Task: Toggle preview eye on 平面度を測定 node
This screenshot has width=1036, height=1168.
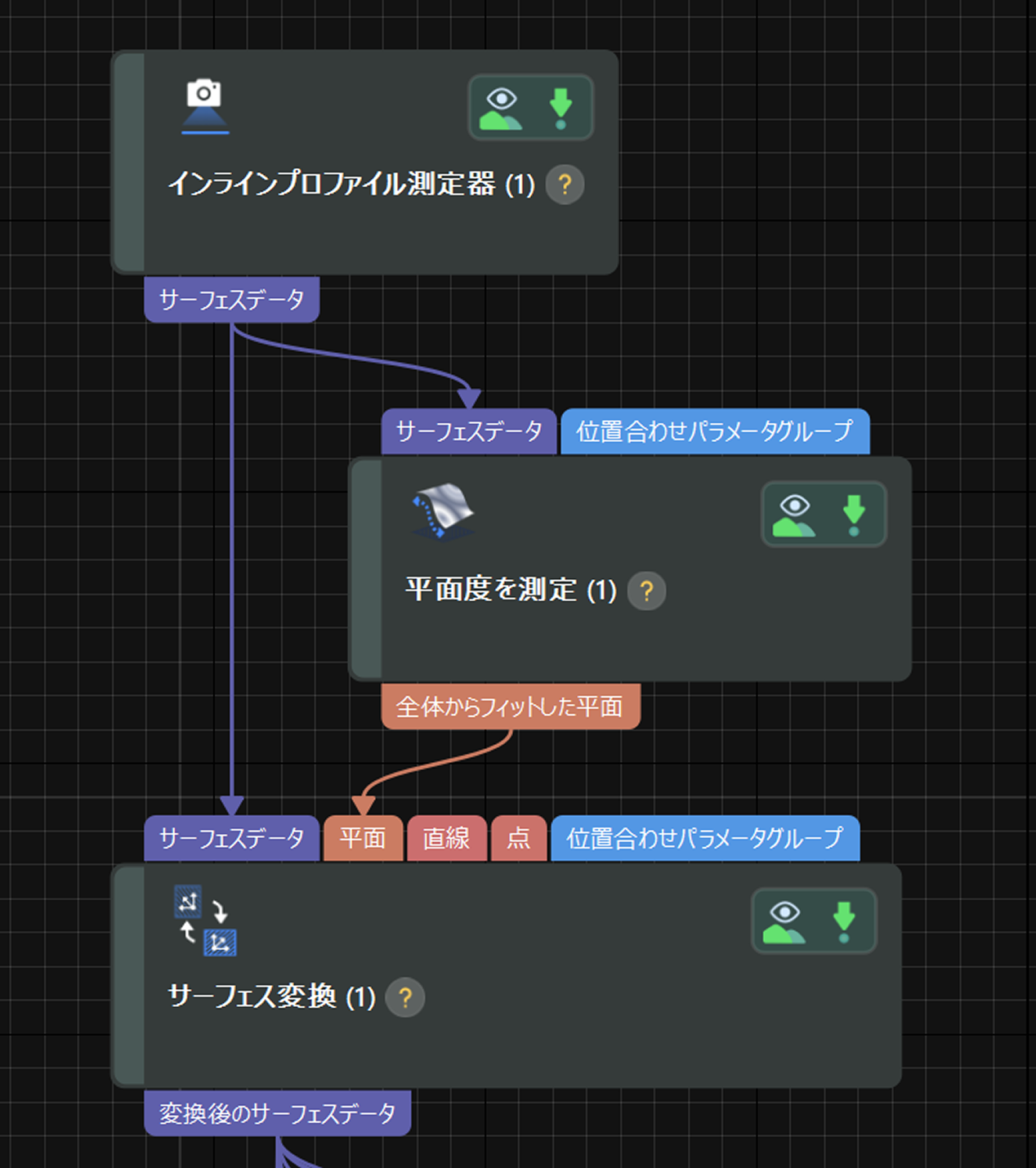Action: (x=794, y=515)
